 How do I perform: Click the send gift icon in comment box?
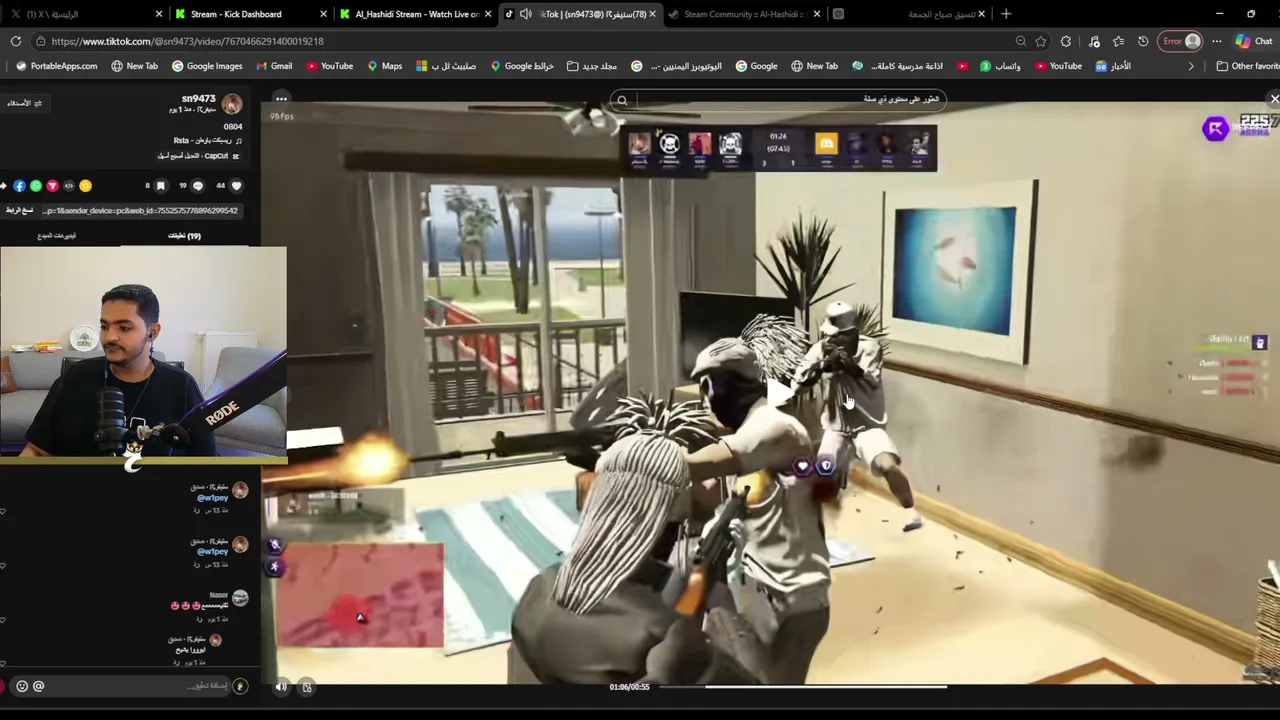[240, 686]
